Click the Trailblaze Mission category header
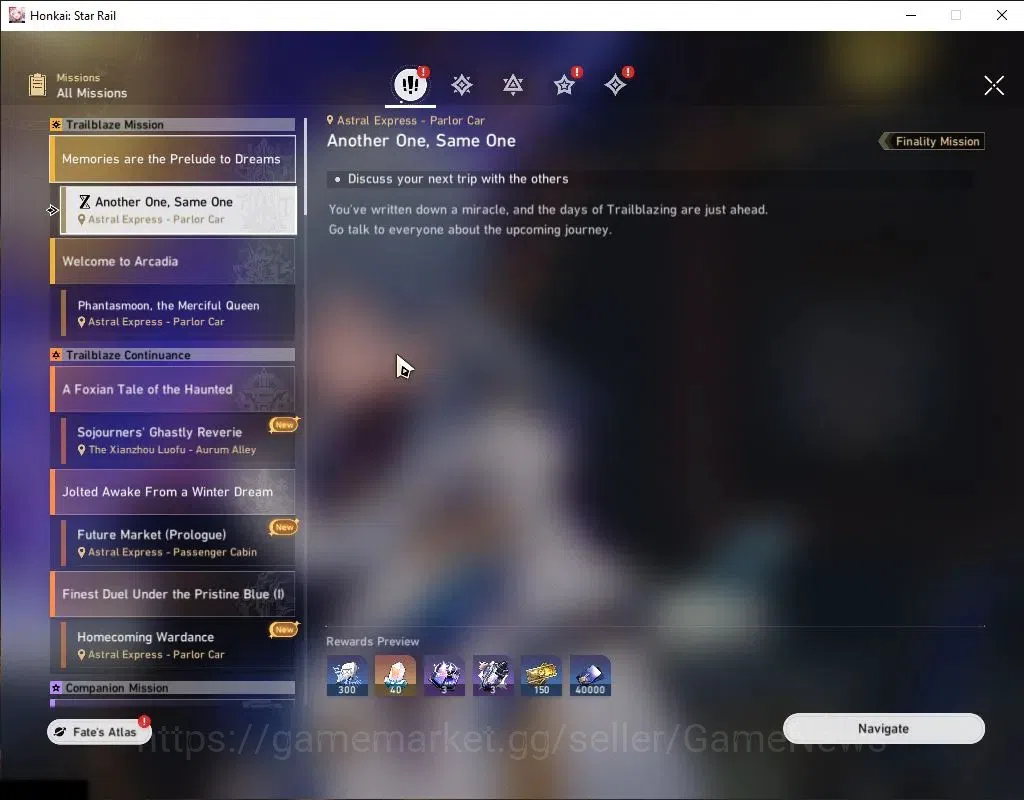The height and width of the screenshot is (800, 1024). 172,125
